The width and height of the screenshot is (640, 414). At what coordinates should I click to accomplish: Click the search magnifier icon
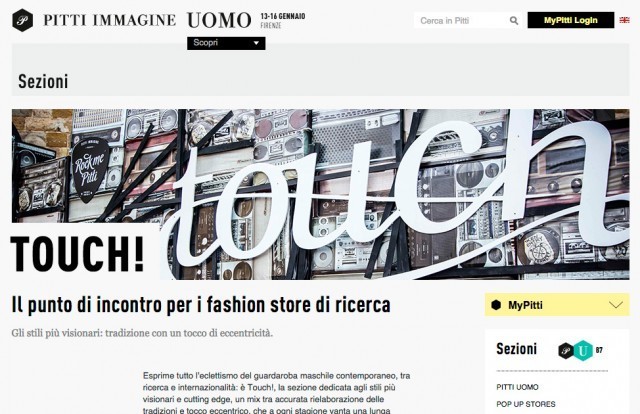tap(514, 20)
